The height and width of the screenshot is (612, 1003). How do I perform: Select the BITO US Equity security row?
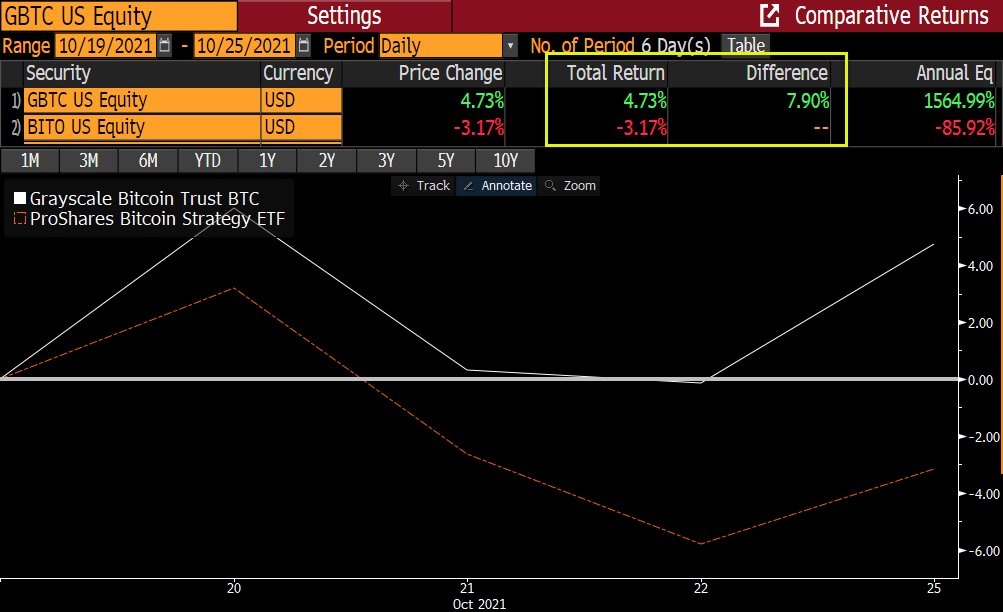pos(142,127)
